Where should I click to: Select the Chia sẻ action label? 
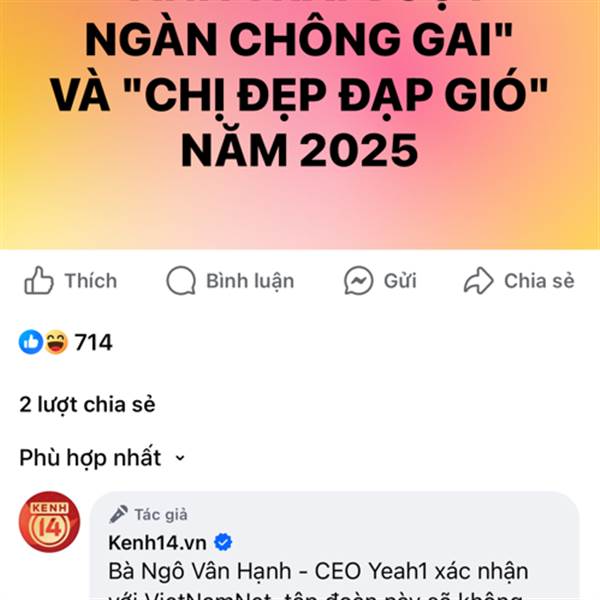tap(539, 280)
